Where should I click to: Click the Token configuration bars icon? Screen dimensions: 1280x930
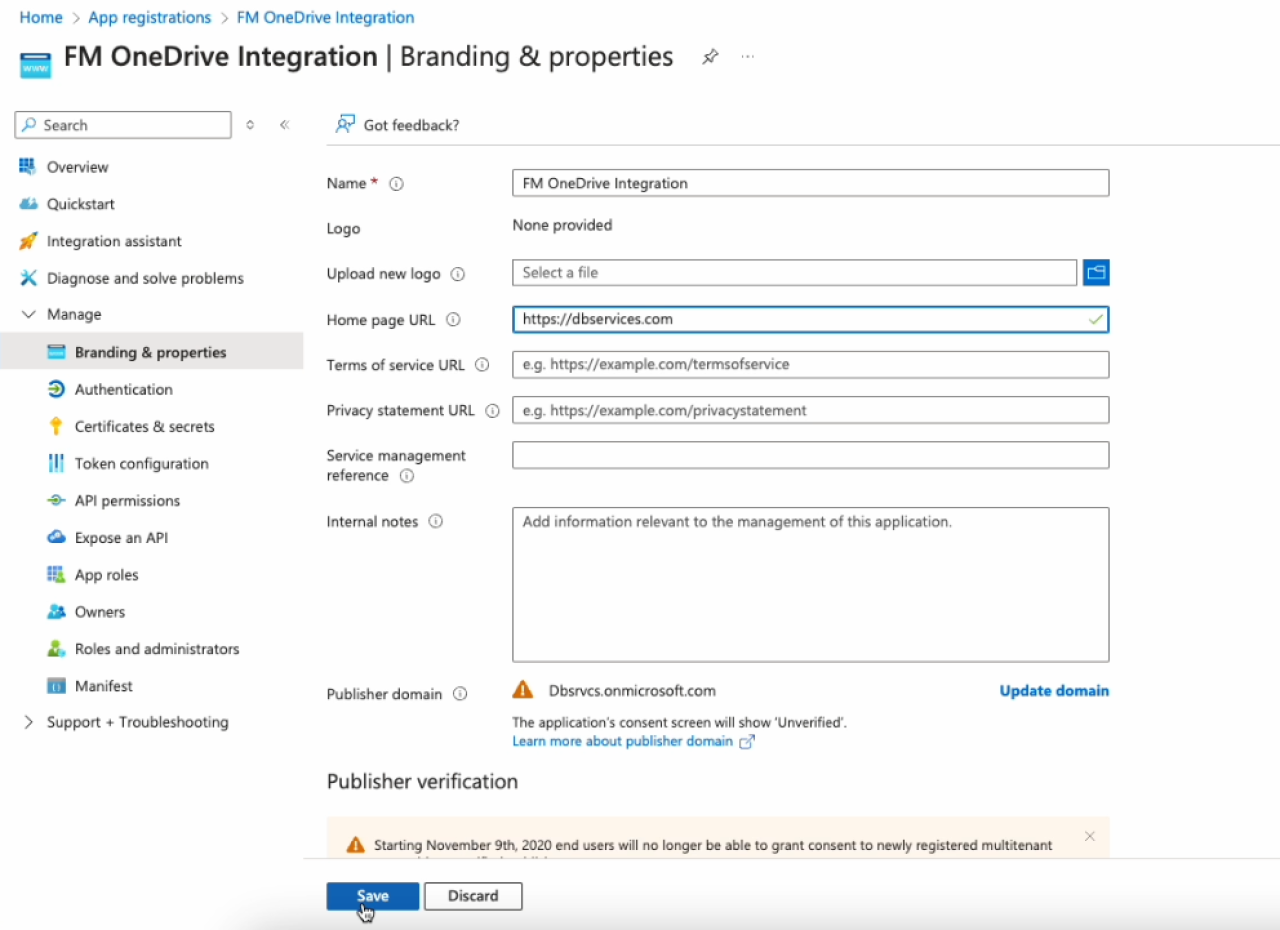(56, 463)
